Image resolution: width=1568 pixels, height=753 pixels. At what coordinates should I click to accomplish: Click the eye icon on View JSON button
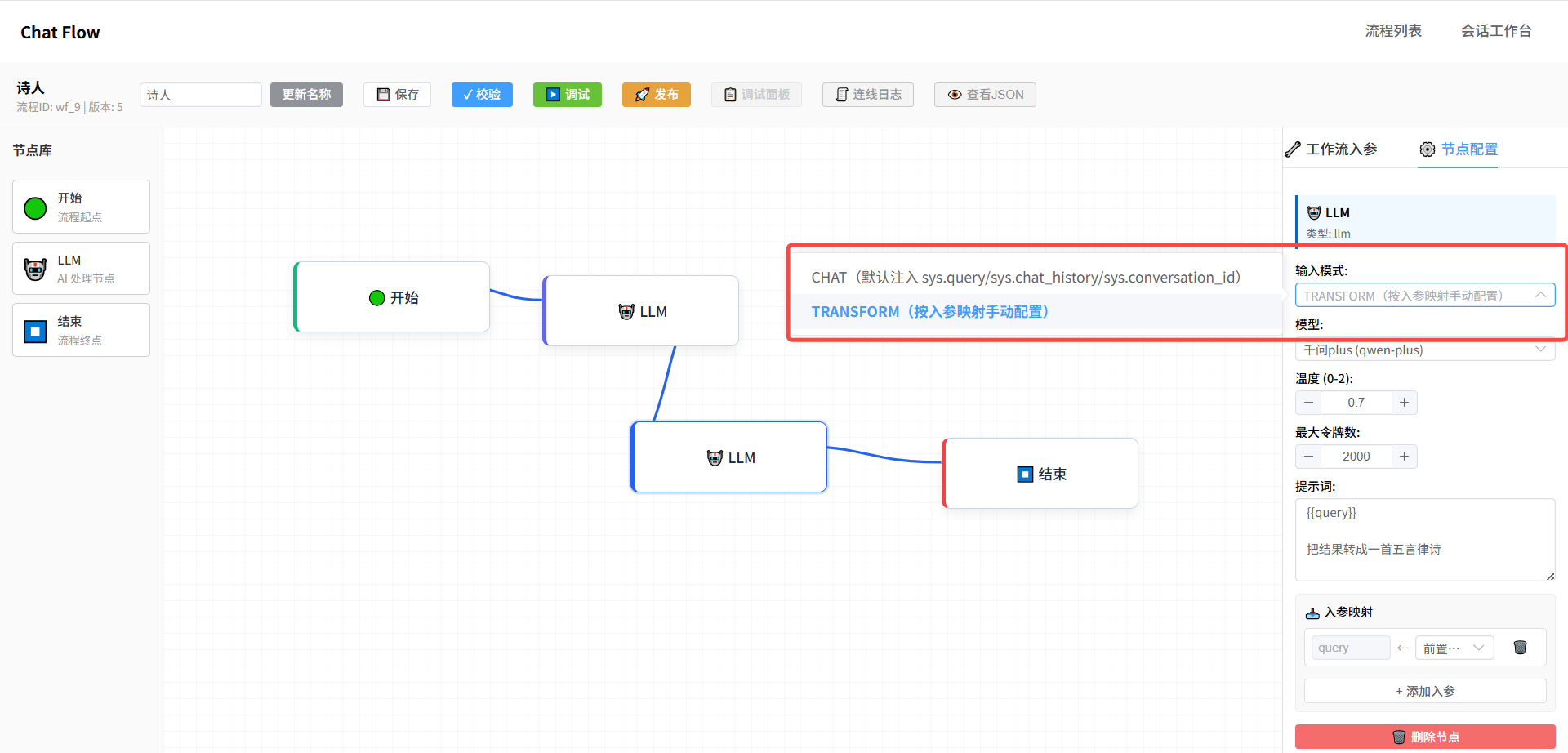click(x=954, y=95)
